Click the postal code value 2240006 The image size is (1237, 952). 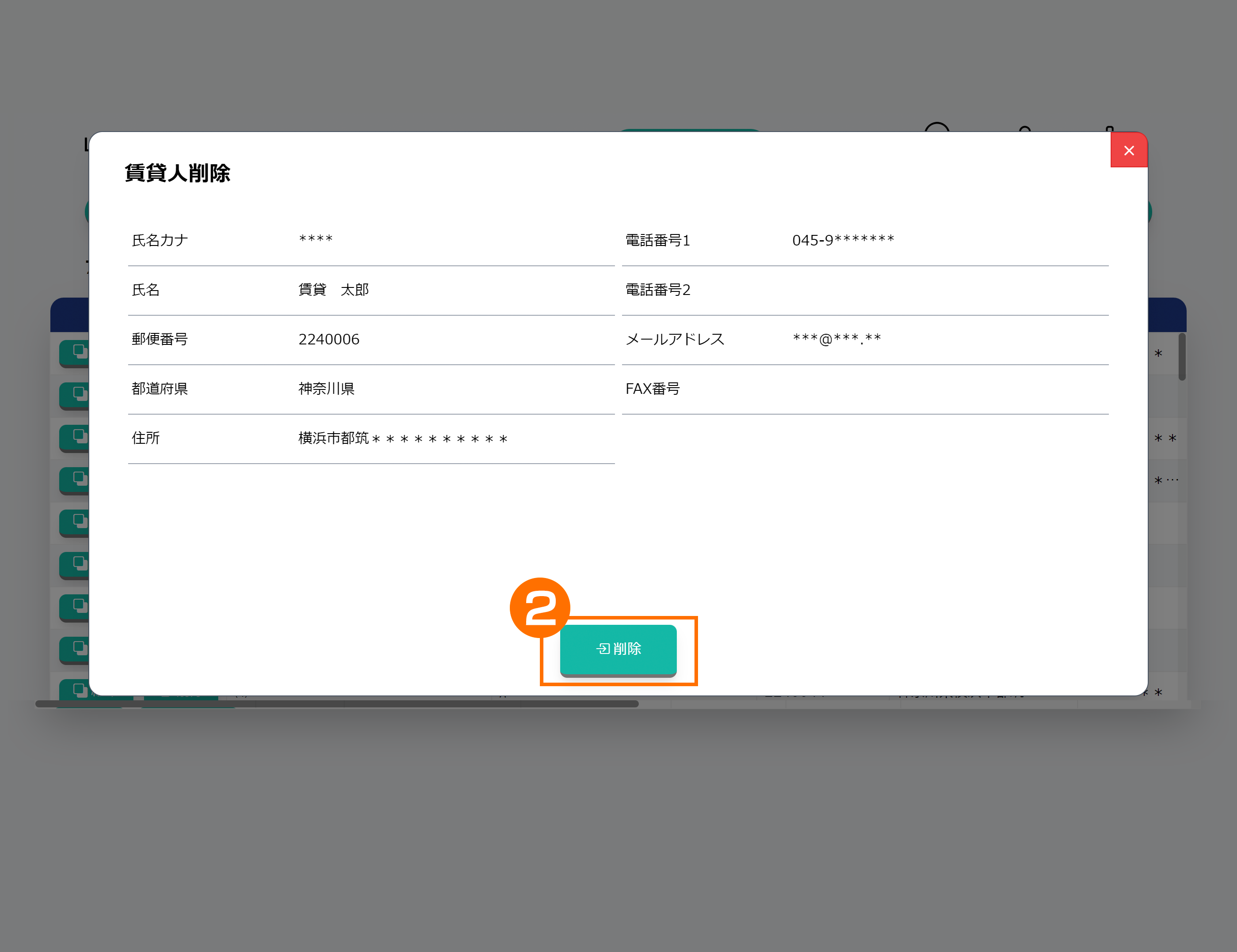pyautogui.click(x=329, y=339)
